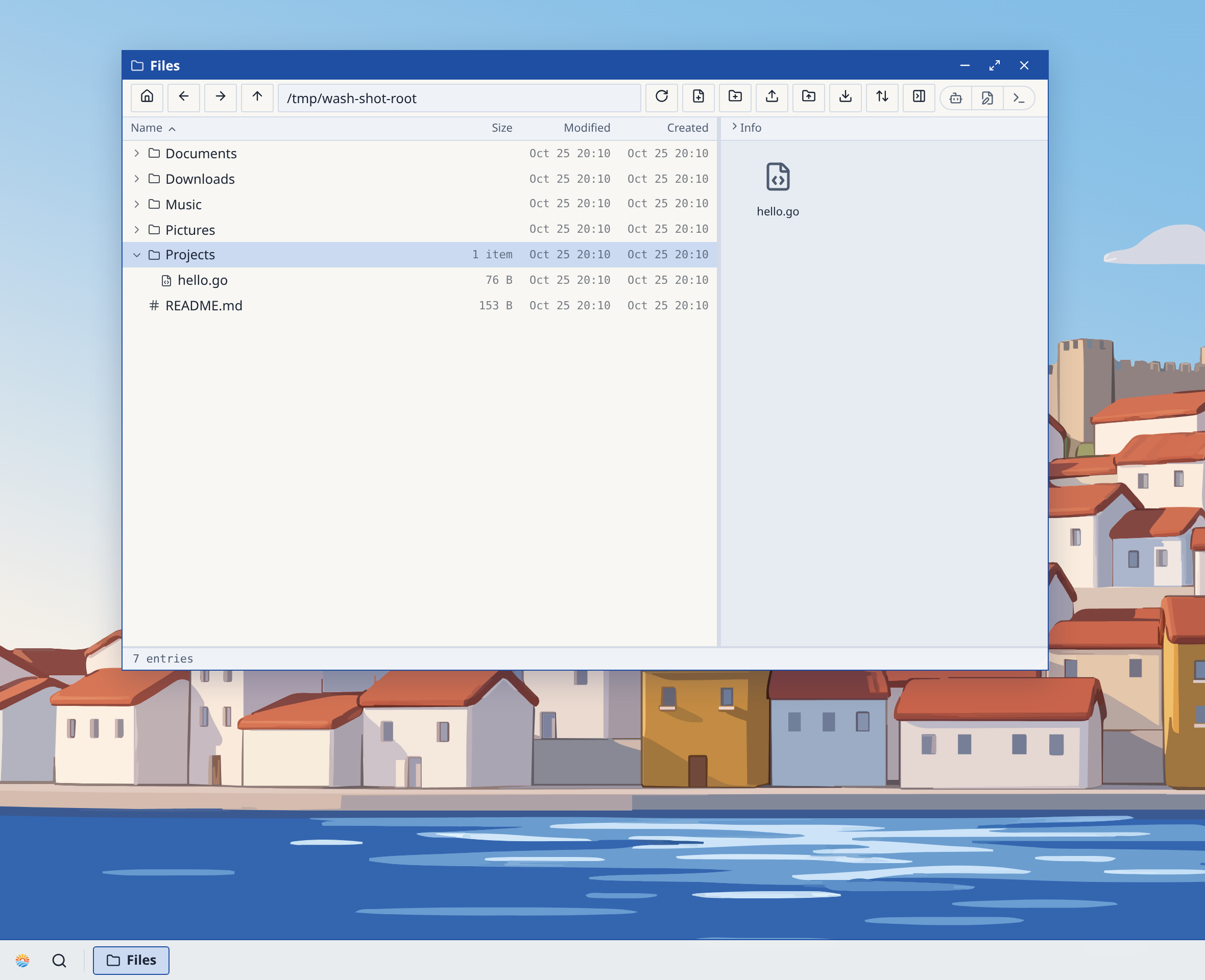Click the 153 B size of README.md
Image resolution: width=1205 pixels, height=980 pixels.
pyautogui.click(x=495, y=305)
